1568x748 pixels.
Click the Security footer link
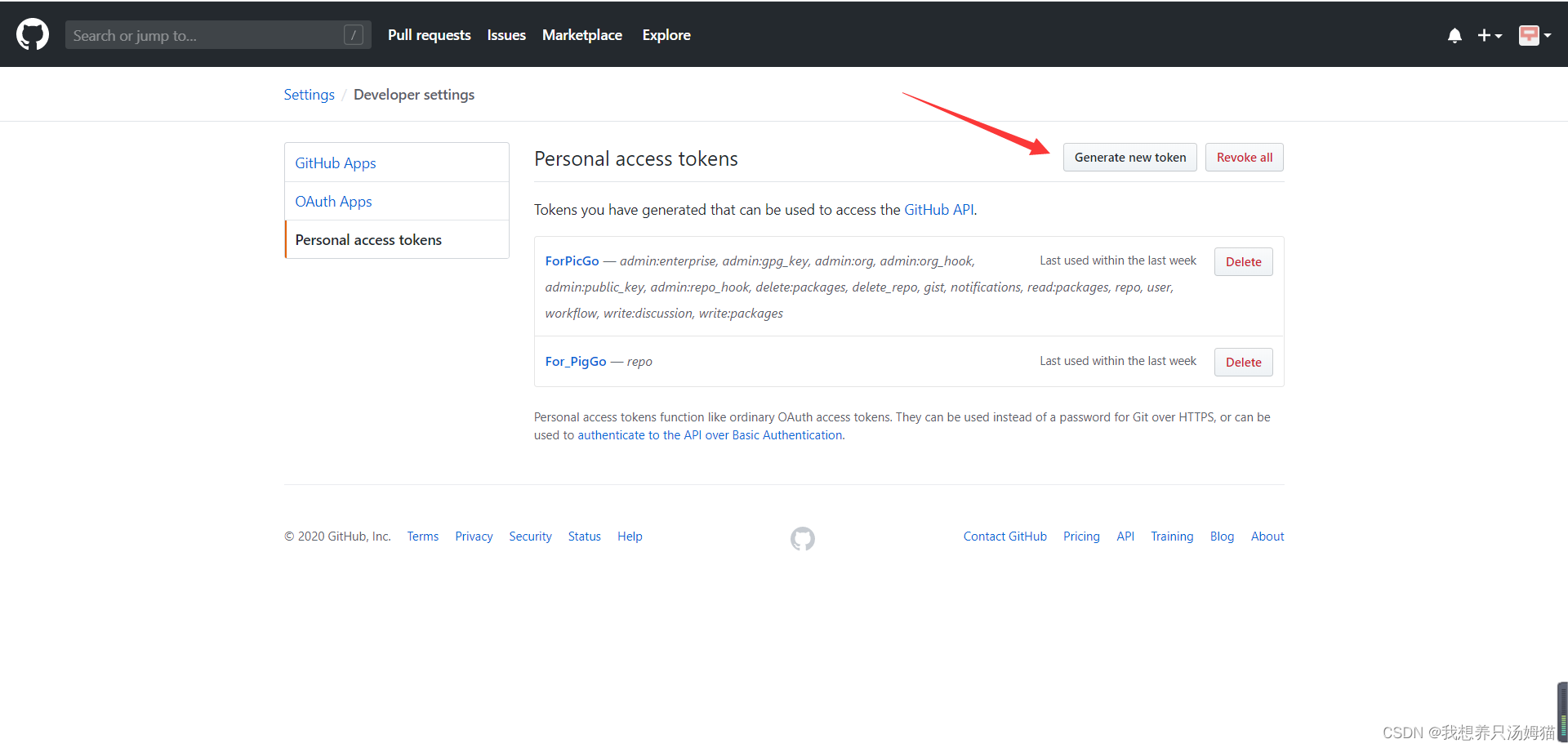tap(531, 537)
